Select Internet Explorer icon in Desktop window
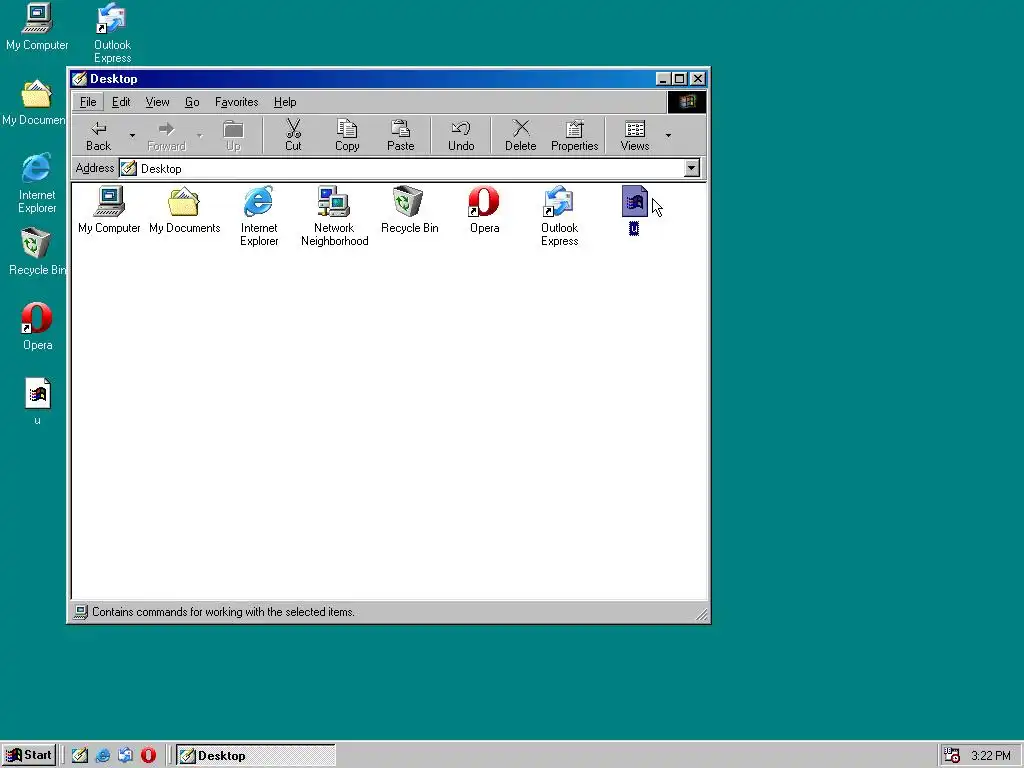 coord(259,216)
